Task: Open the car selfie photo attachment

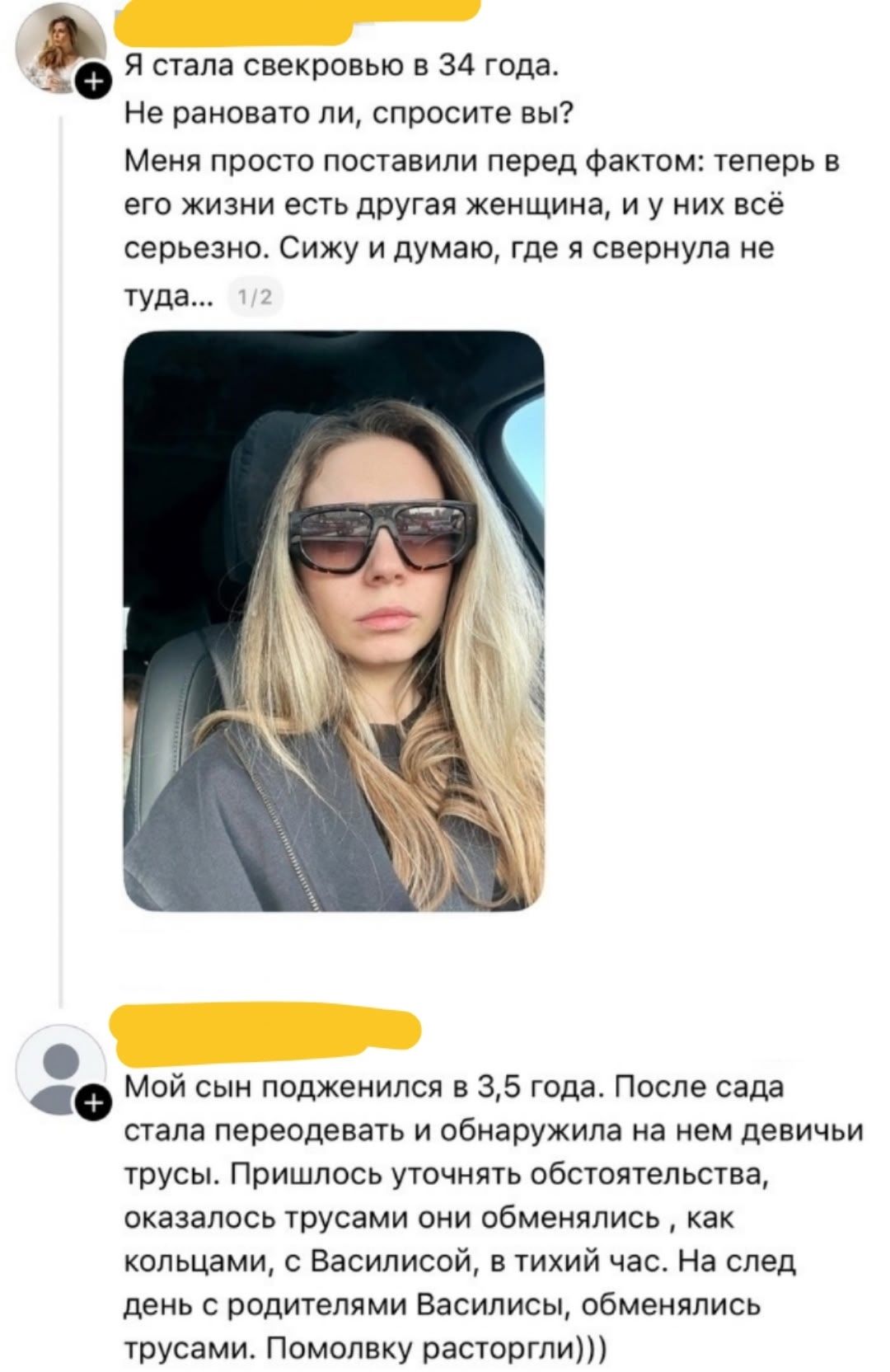Action: 334,621
